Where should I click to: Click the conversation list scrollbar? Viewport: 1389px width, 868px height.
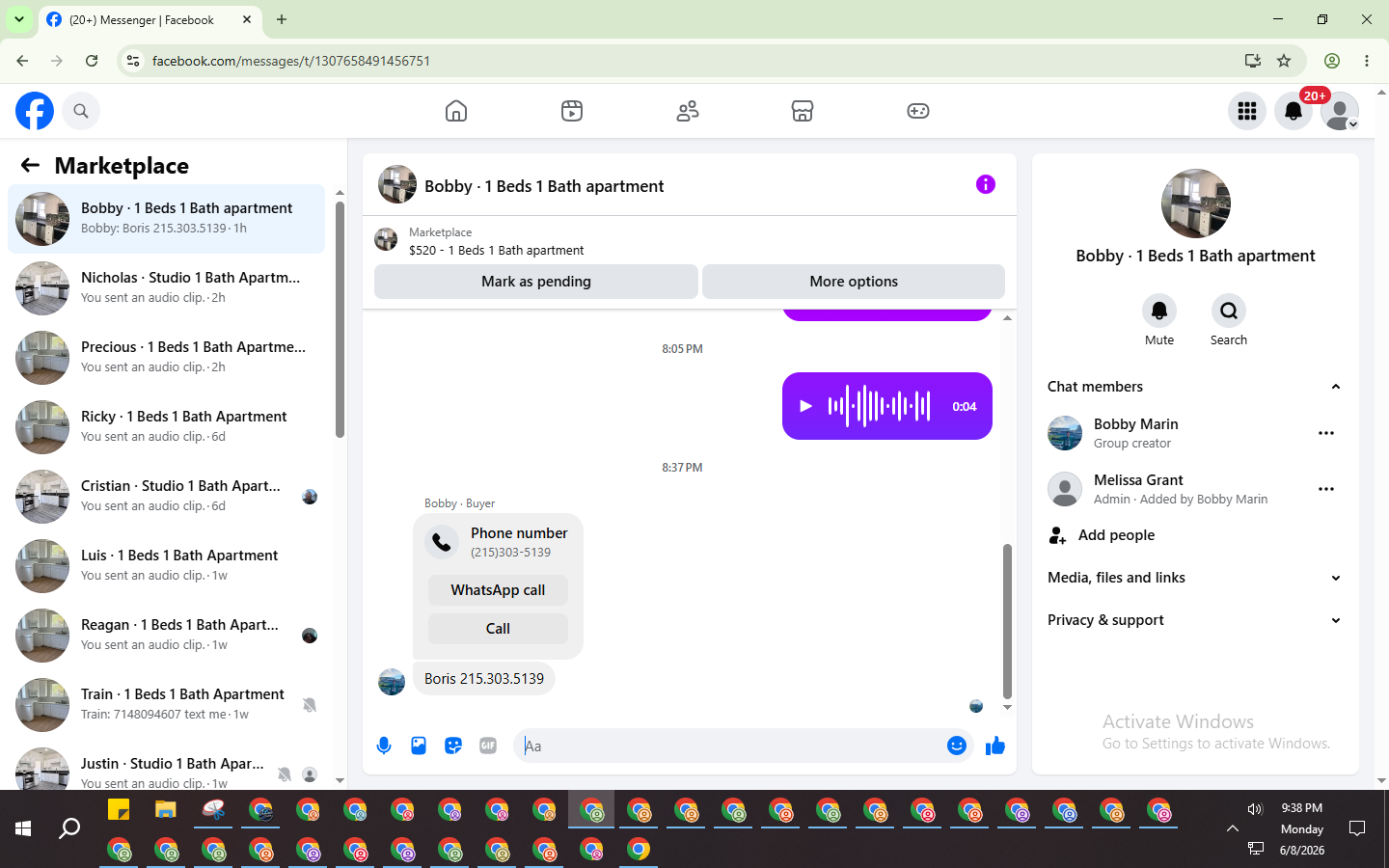point(340,318)
